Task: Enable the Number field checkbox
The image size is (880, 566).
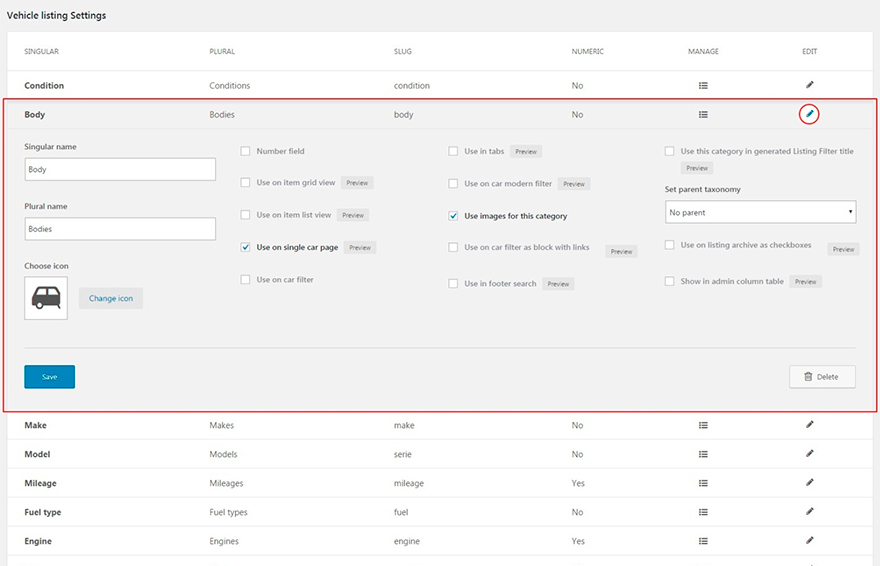Action: pos(246,152)
